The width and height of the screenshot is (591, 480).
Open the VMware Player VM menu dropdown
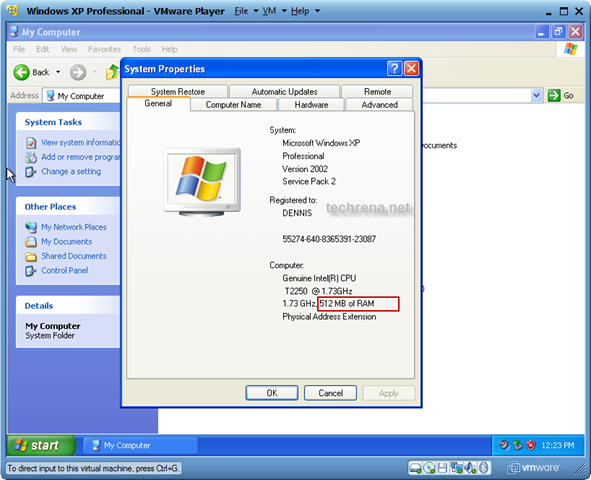pyautogui.click(x=274, y=11)
